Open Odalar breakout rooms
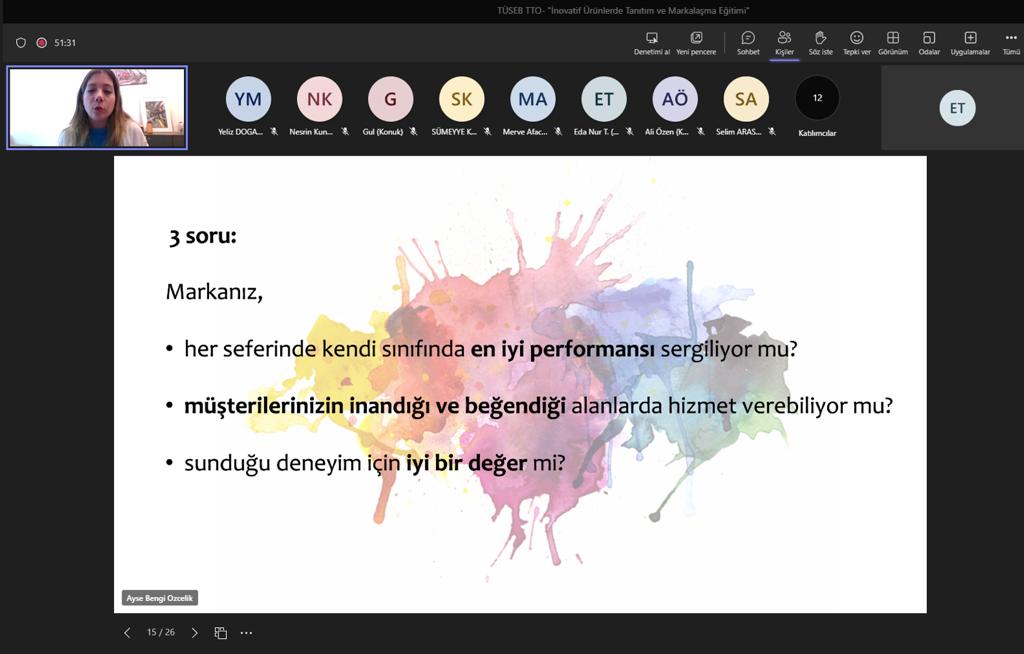The height and width of the screenshot is (654, 1024). point(929,39)
